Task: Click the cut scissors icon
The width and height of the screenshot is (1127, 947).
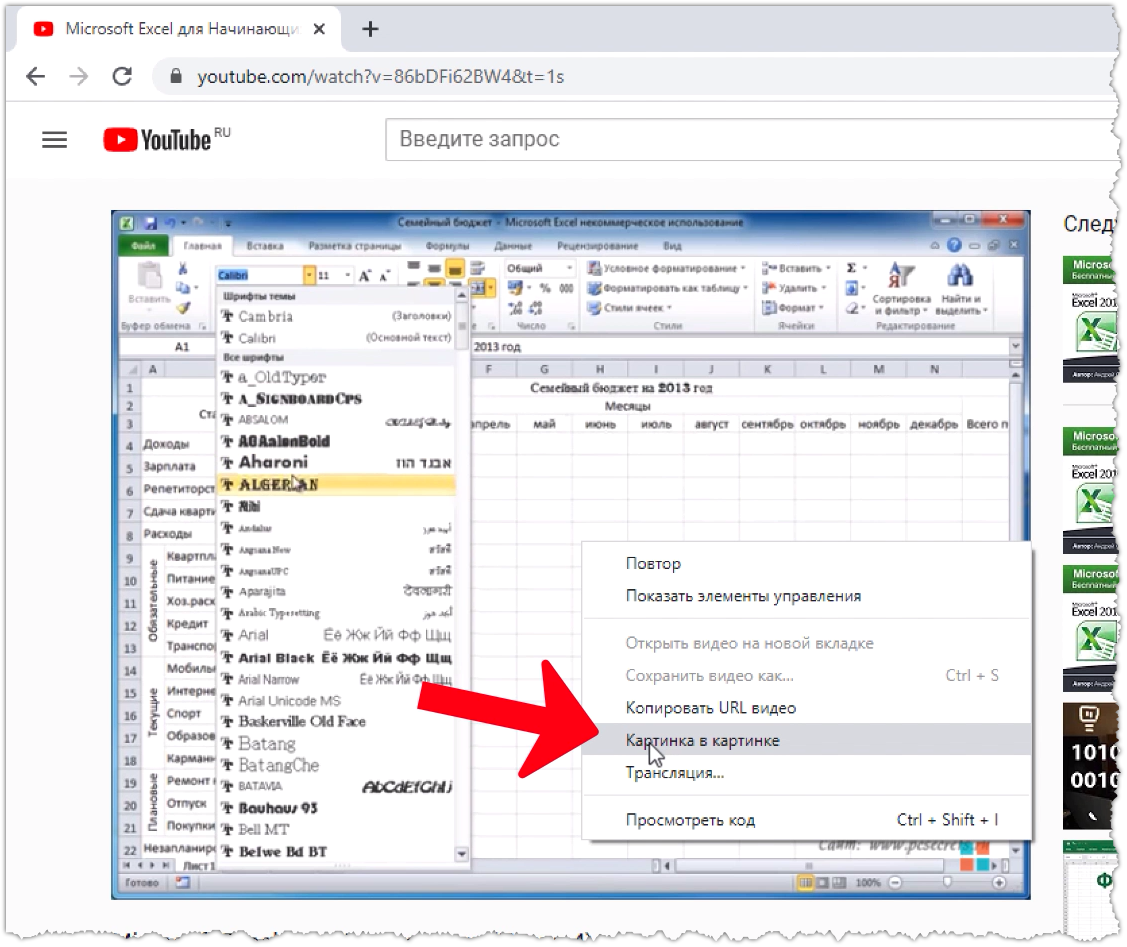Action: (183, 269)
